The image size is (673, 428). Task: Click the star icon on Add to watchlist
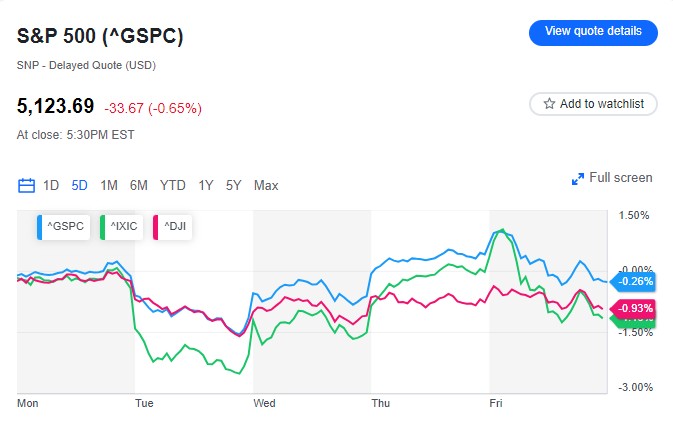(x=549, y=103)
